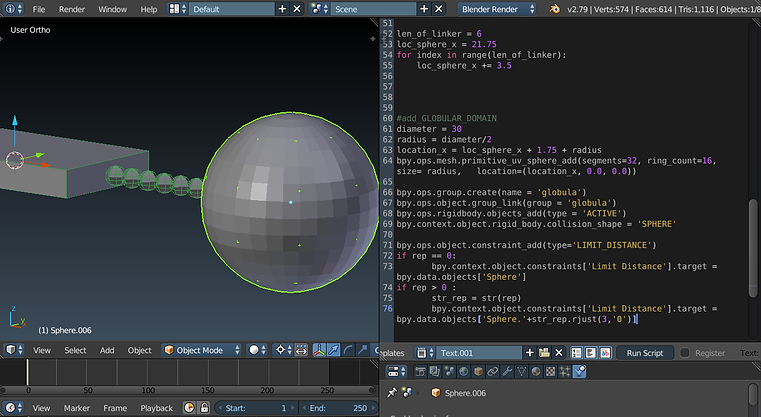Open the File menu

click(39, 9)
